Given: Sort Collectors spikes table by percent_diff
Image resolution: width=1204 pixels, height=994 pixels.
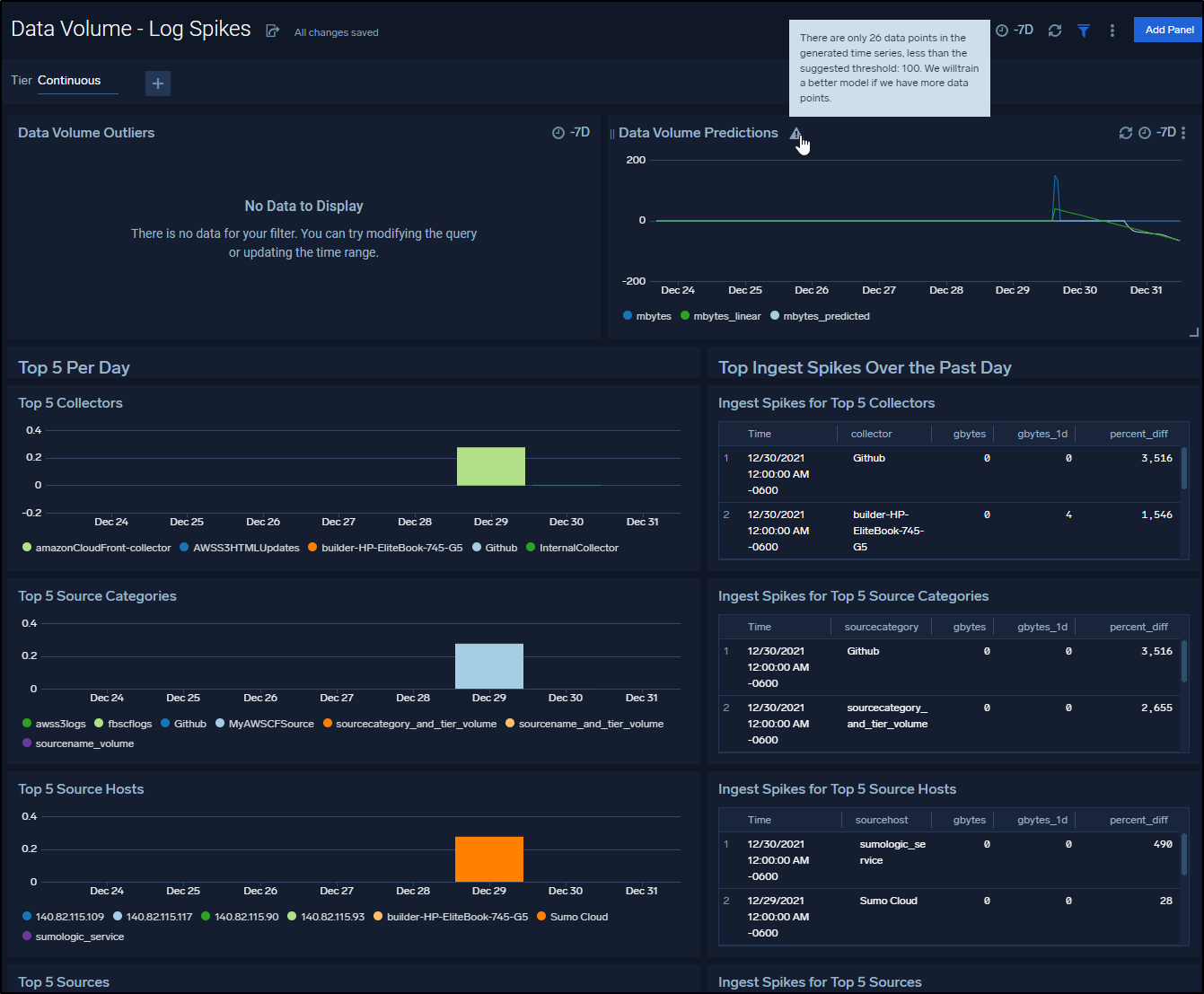Looking at the screenshot, I should (1138, 434).
